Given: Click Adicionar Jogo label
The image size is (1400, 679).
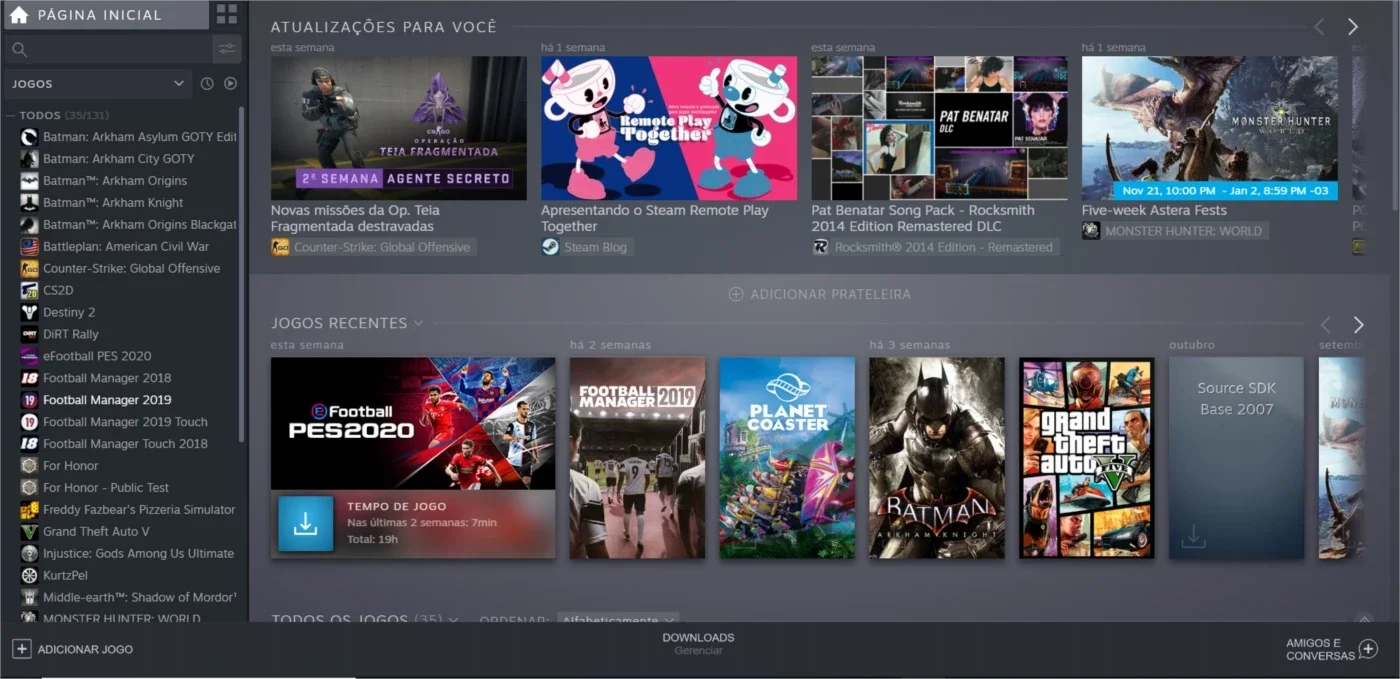Looking at the screenshot, I should [x=85, y=649].
